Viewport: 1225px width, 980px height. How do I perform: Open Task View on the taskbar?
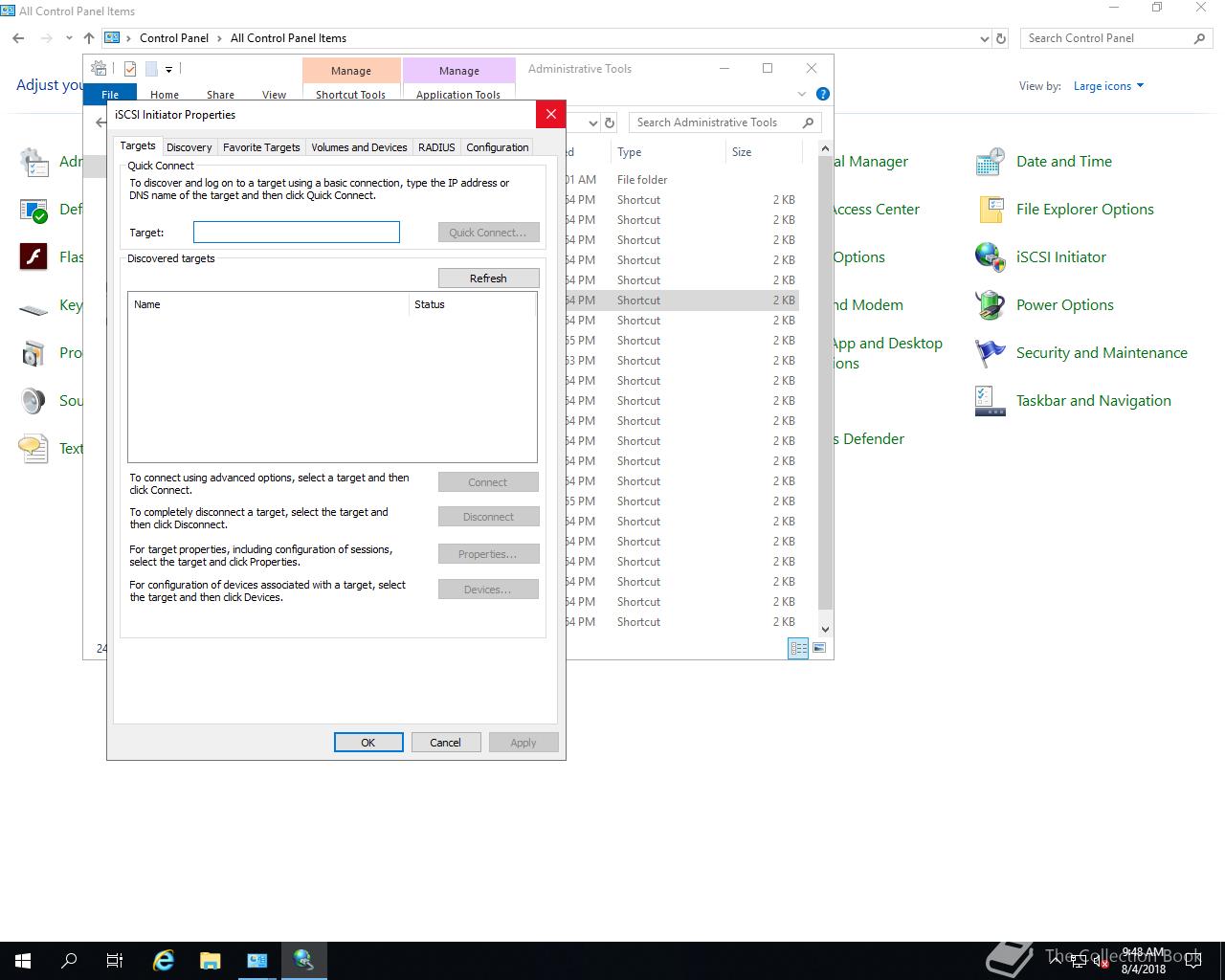tap(115, 961)
